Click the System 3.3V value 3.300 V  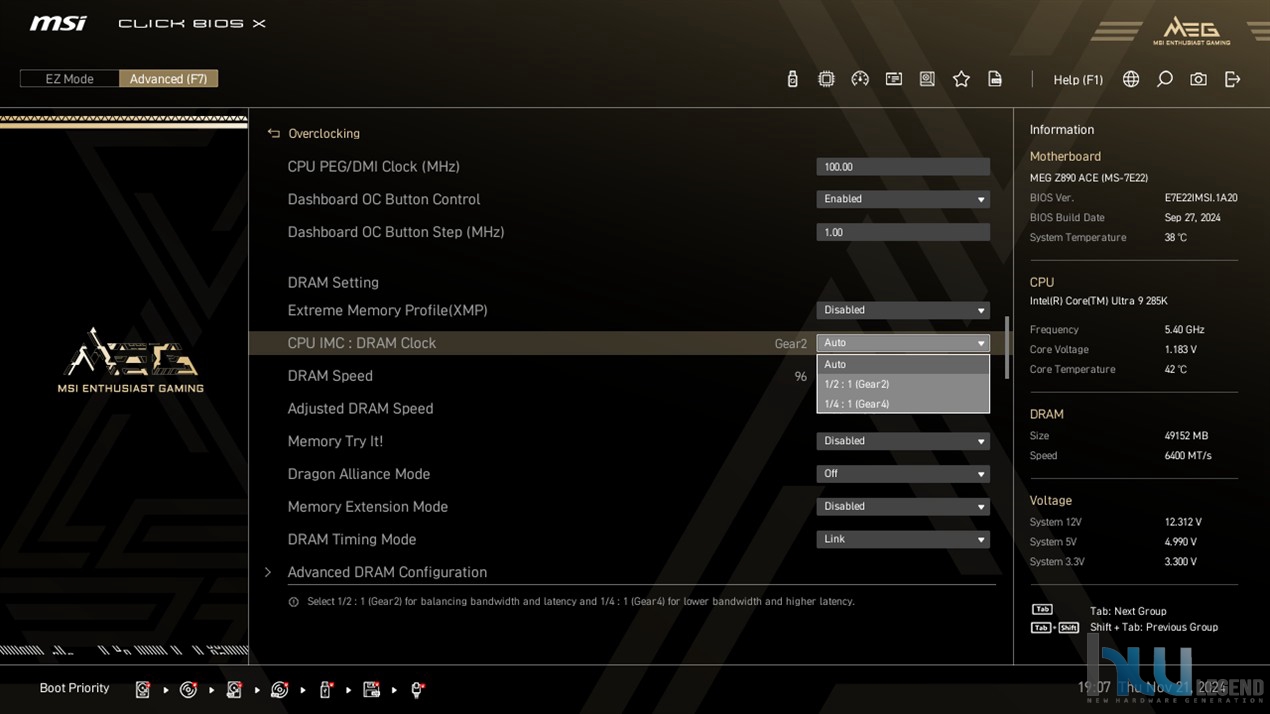pyautogui.click(x=1181, y=562)
